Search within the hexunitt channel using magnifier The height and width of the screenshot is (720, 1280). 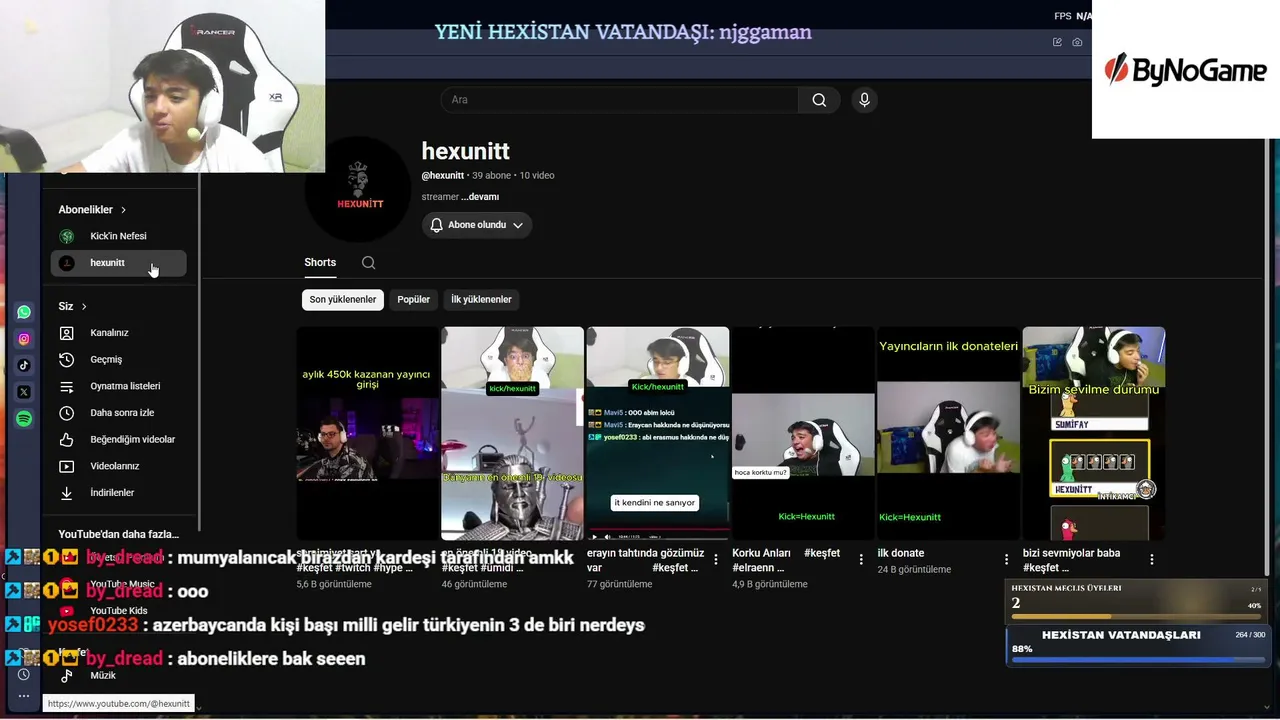tap(368, 263)
